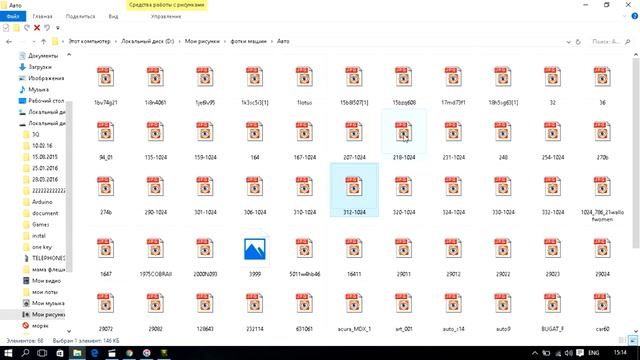640x360 pixels.
Task: Select the file acura_MDX_1
Action: (x=354, y=312)
